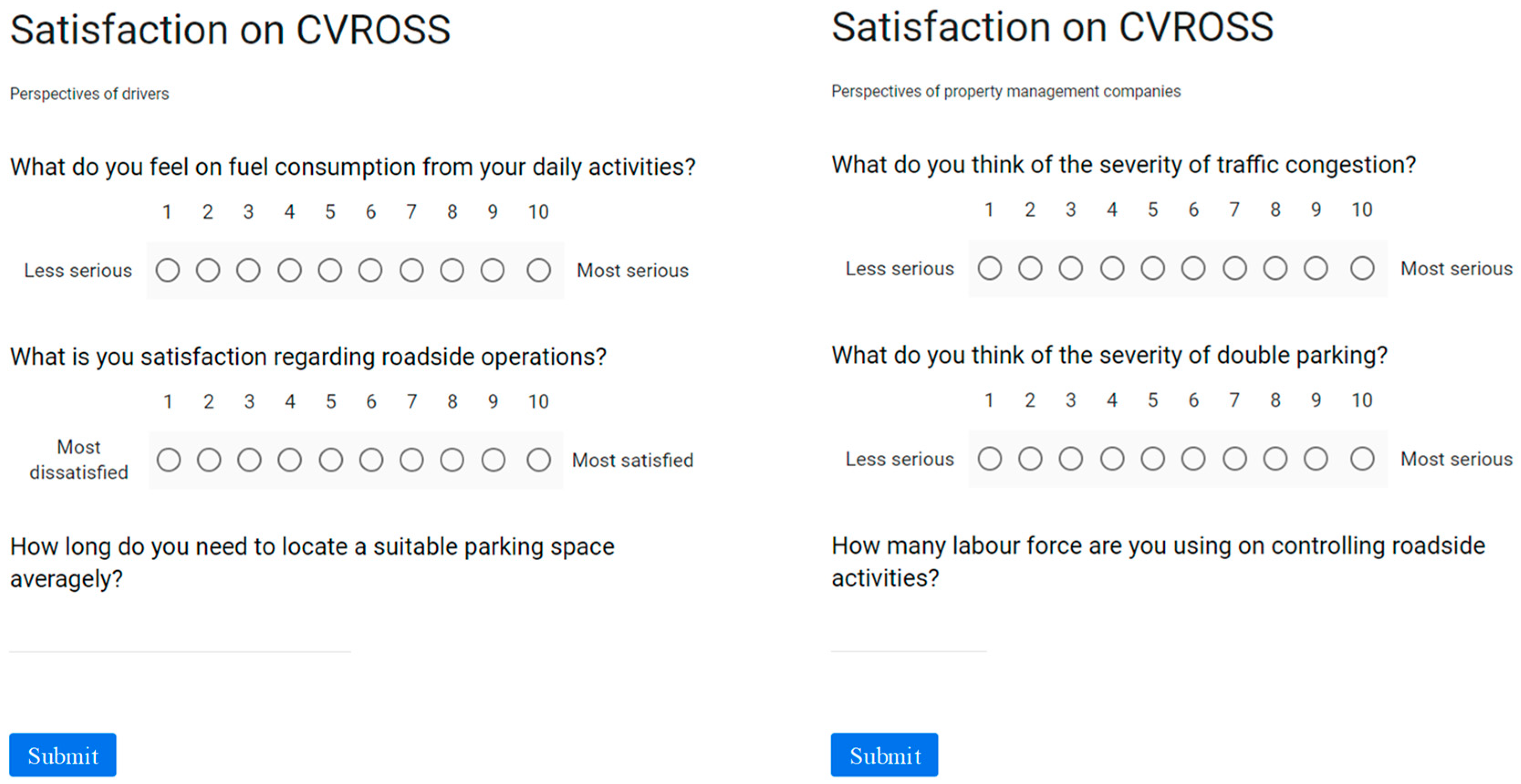Screen dimensions: 1521x784
Task: Select rating 10 for fuel consumption question
Action: pyautogui.click(x=539, y=270)
